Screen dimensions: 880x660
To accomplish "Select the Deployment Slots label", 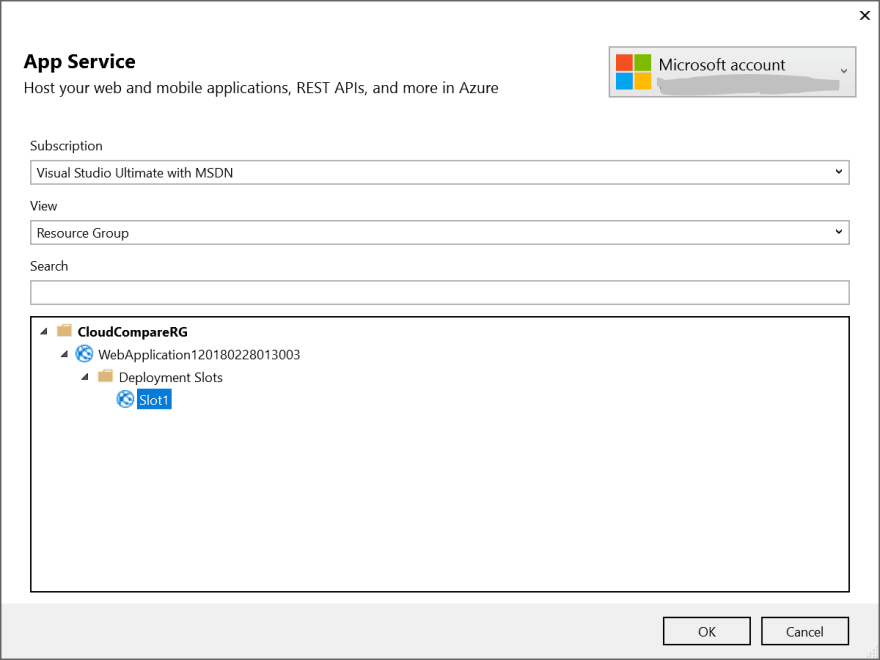I will point(171,377).
